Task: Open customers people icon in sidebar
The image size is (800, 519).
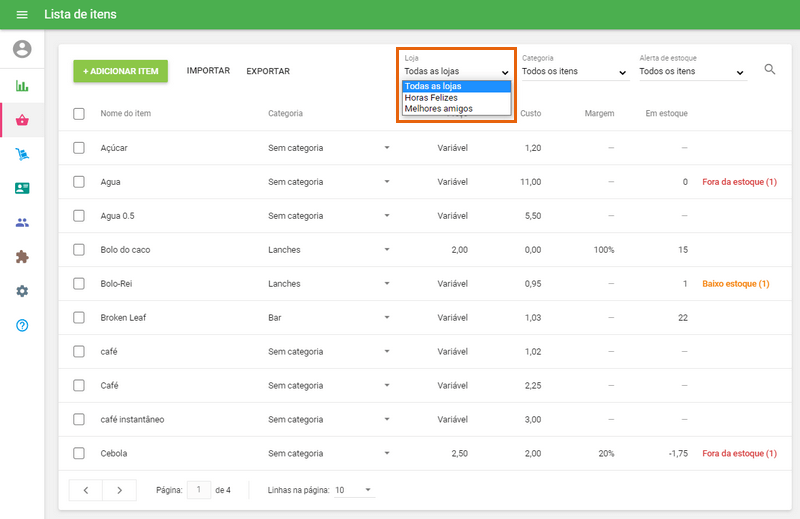Action: click(22, 222)
